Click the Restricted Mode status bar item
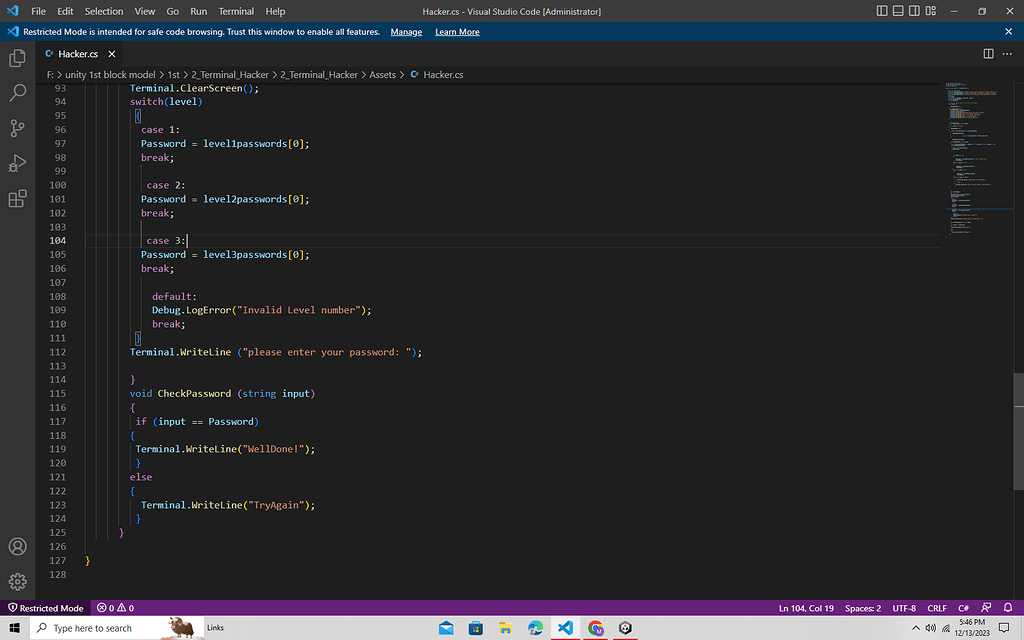Image resolution: width=1024 pixels, height=640 pixels. (45, 608)
